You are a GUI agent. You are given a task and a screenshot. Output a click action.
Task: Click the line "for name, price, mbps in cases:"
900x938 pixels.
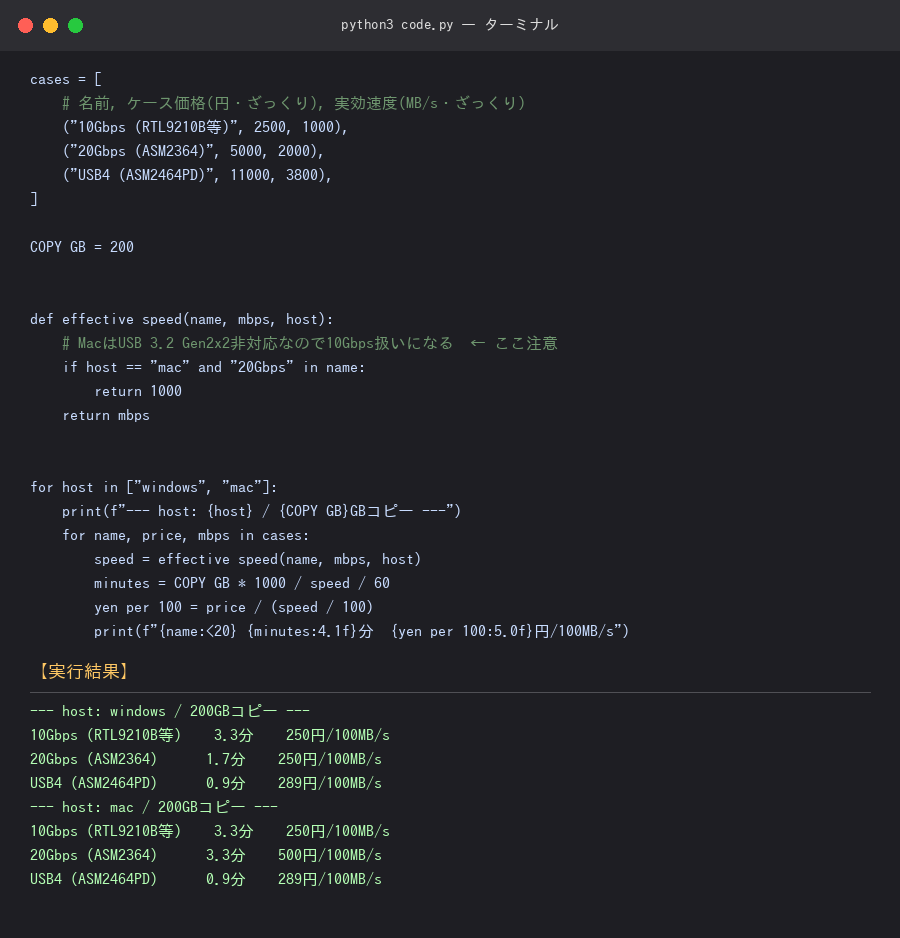[186, 535]
